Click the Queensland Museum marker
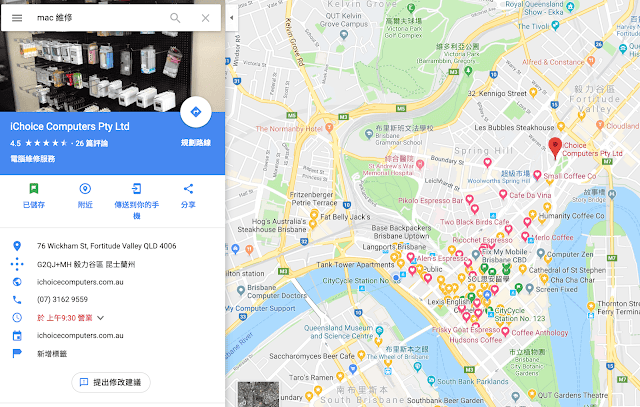640x407 pixels. click(380, 331)
